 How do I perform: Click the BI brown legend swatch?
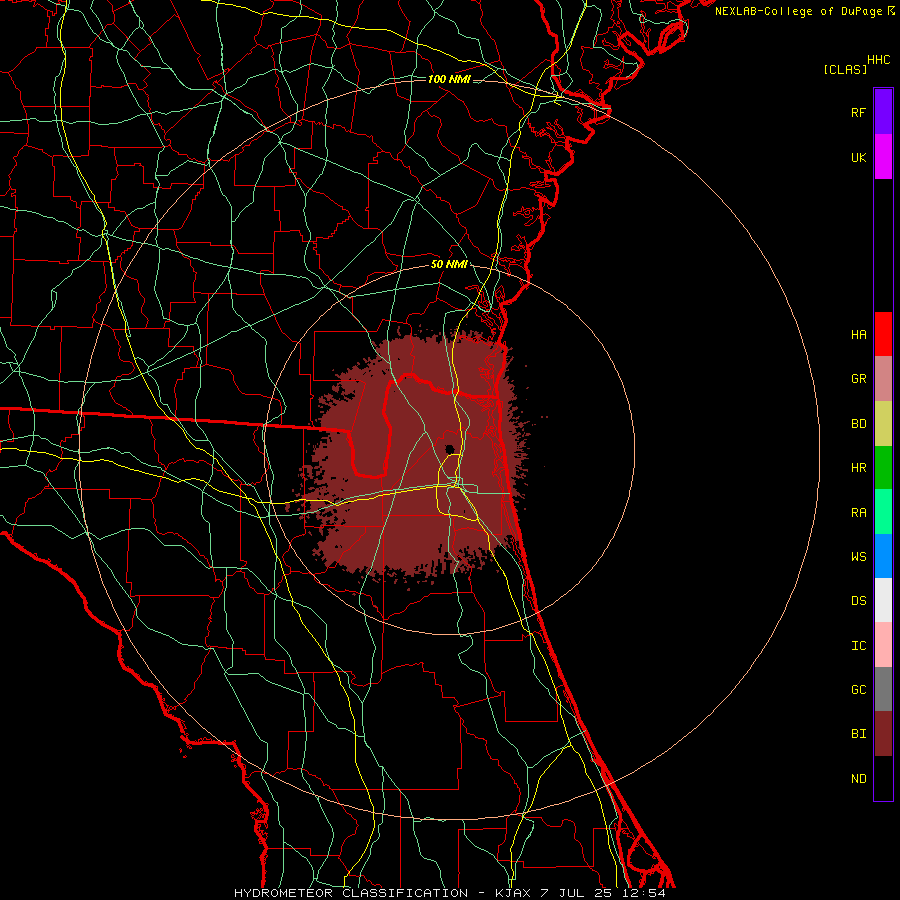[x=883, y=734]
